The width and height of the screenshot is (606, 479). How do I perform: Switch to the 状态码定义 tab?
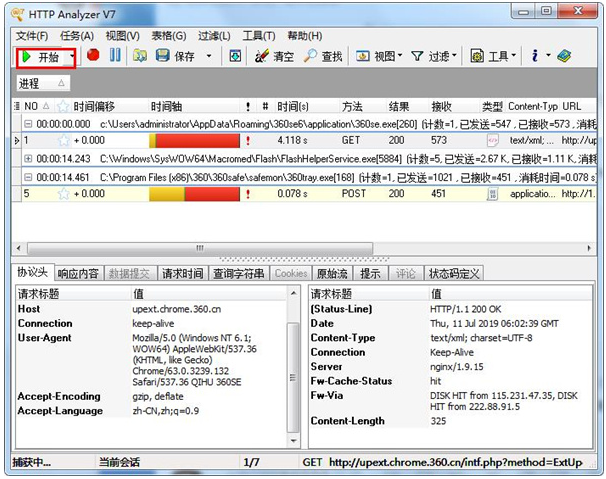pyautogui.click(x=454, y=274)
